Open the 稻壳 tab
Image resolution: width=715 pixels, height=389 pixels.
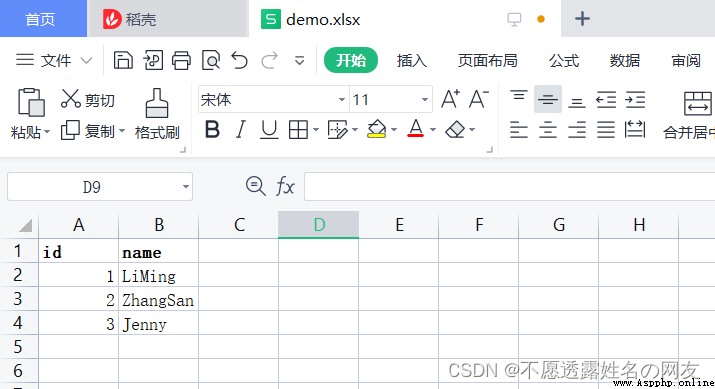pyautogui.click(x=168, y=19)
